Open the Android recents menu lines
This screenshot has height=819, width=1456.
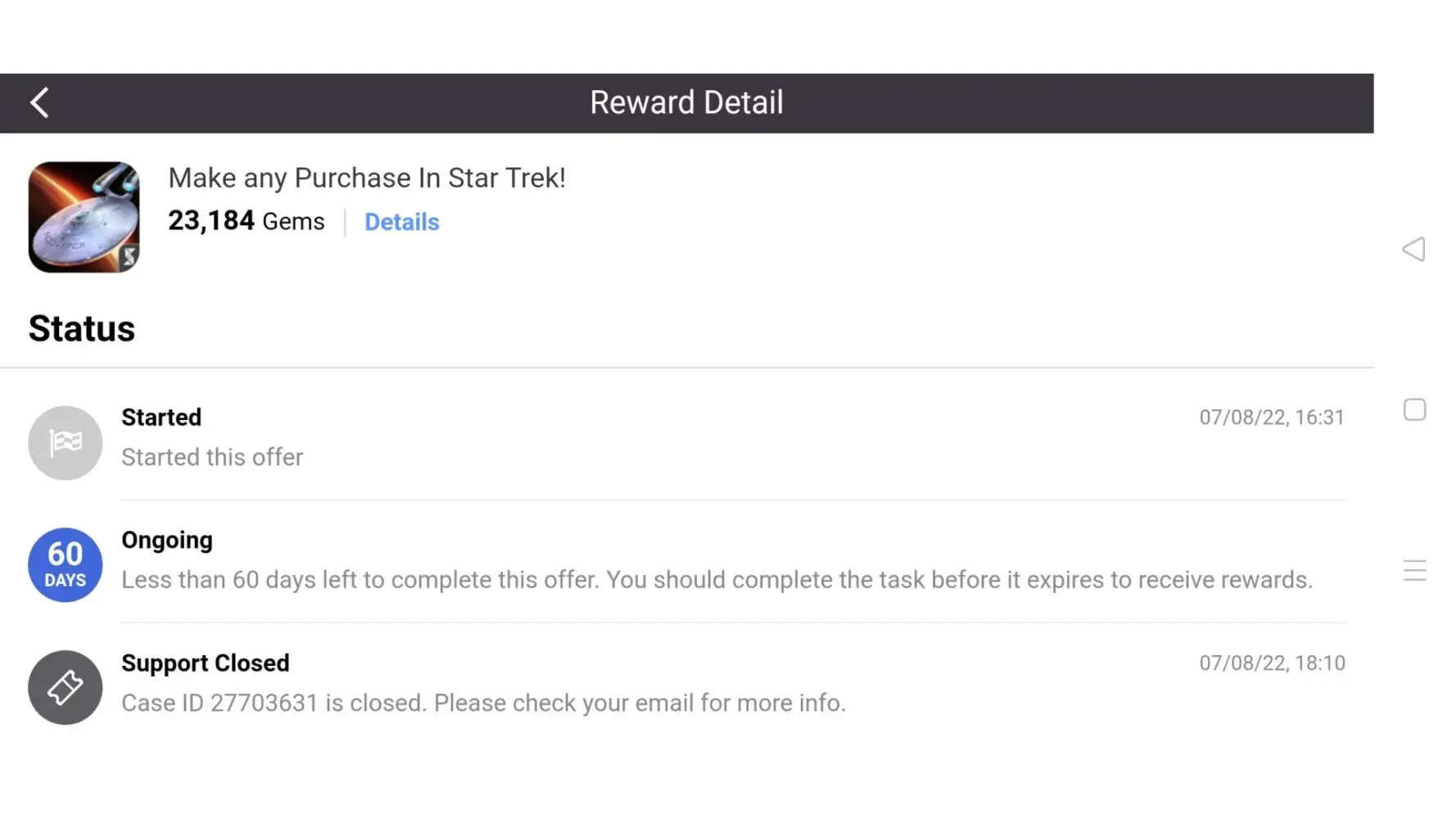pyautogui.click(x=1414, y=570)
